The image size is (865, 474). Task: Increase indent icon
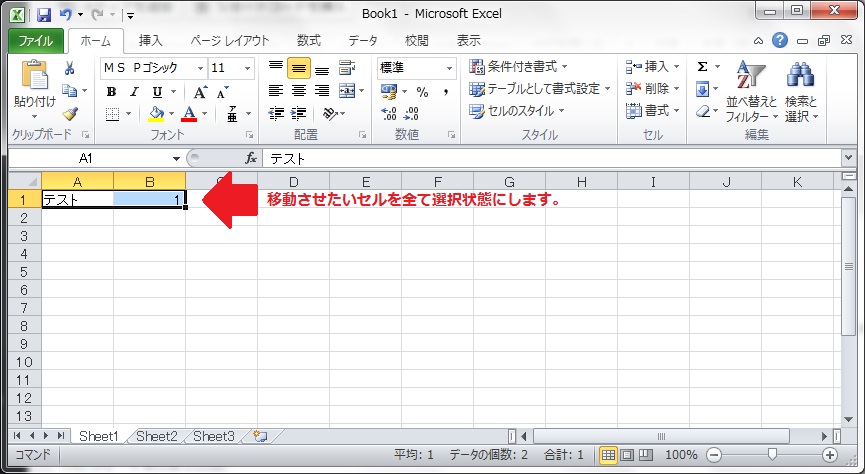pos(298,114)
